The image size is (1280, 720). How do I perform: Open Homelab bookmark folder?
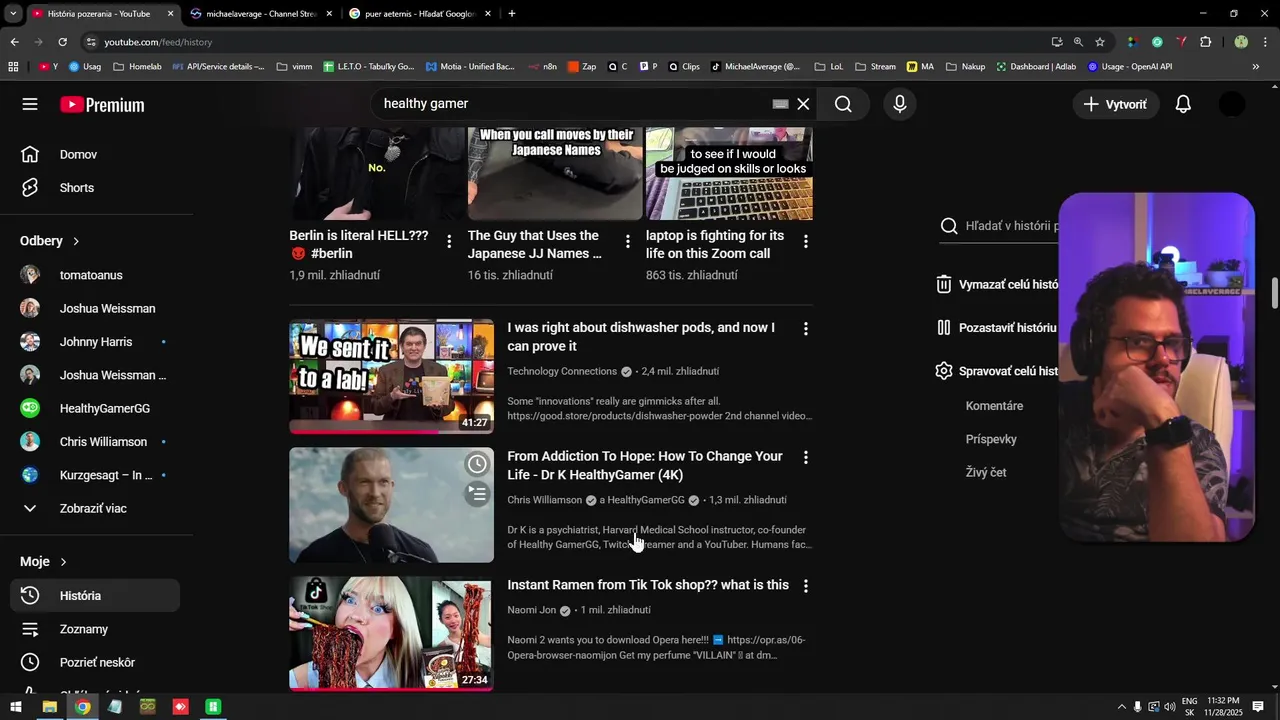138,67
